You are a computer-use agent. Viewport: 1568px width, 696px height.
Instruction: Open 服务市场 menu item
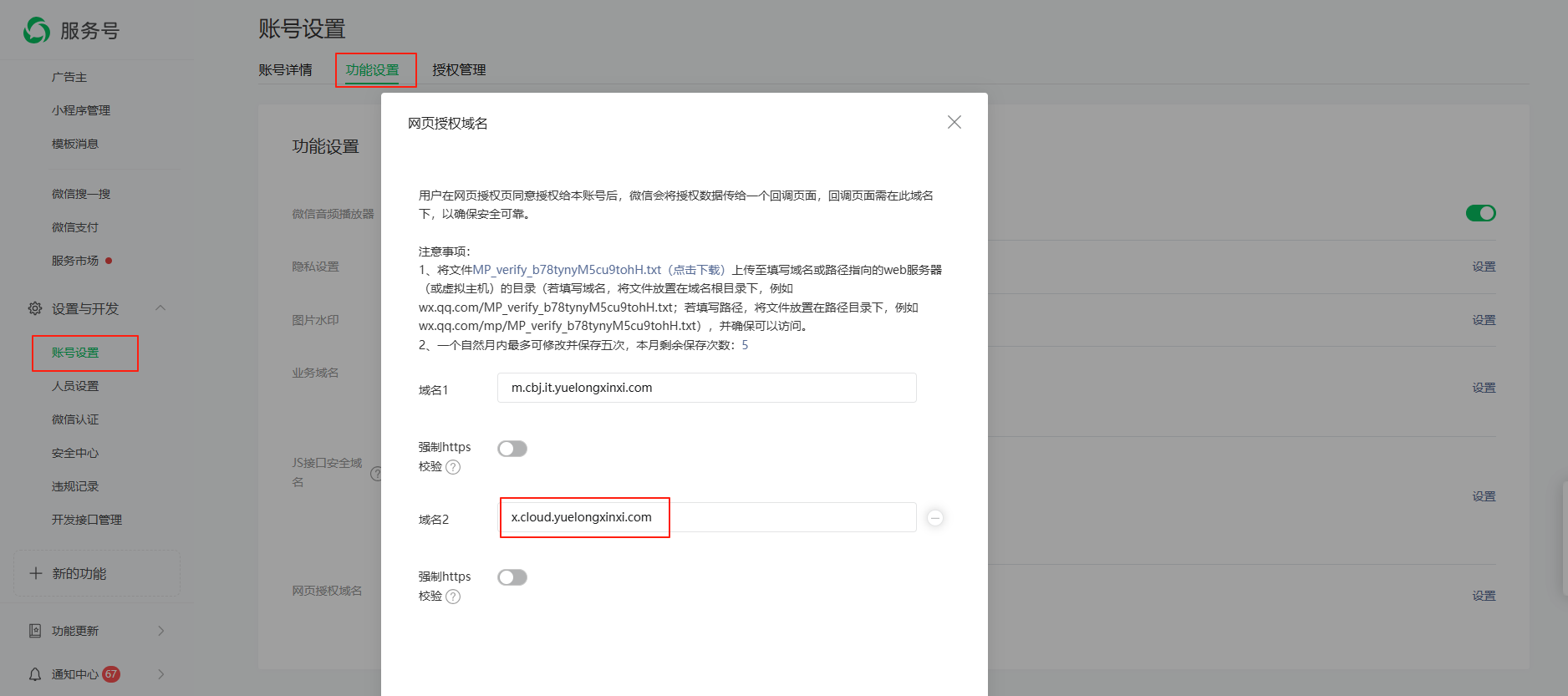click(75, 261)
